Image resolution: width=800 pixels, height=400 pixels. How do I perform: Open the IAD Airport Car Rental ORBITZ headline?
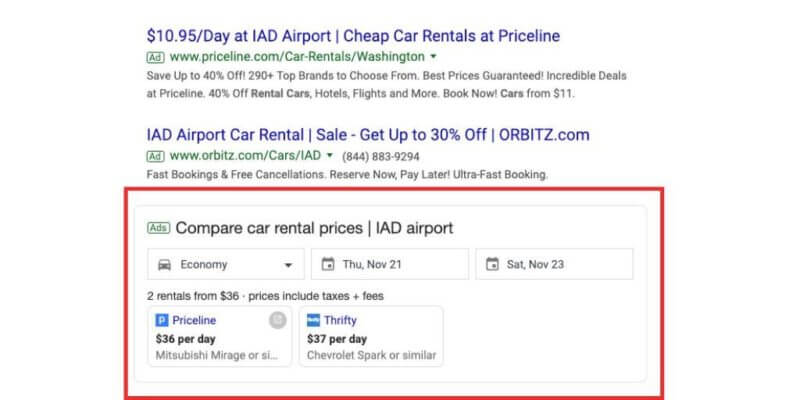pos(368,135)
